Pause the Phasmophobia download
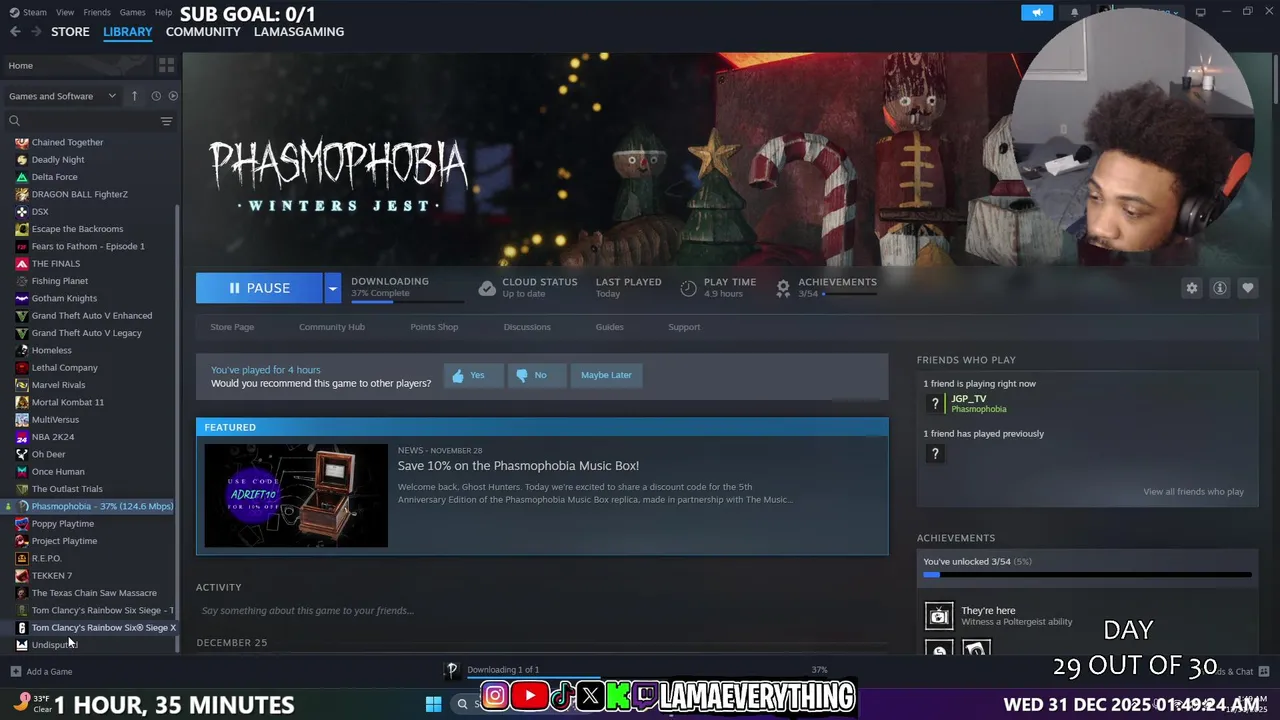Viewport: 1280px width, 720px height. 259,288
